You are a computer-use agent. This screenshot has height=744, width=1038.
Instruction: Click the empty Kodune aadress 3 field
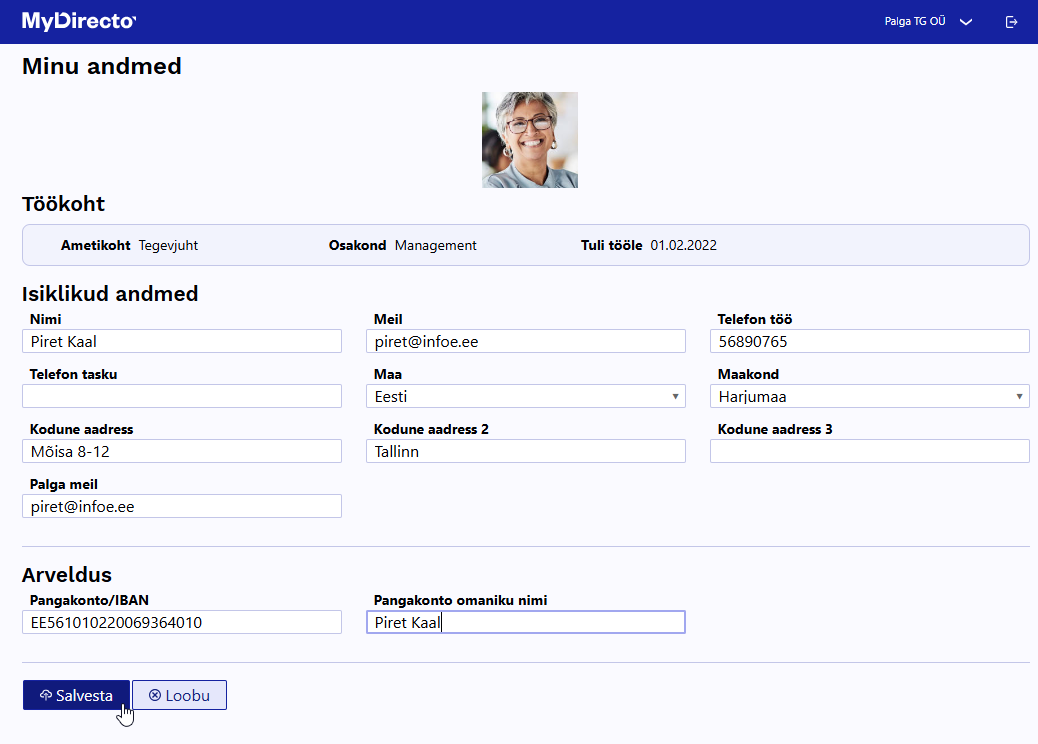870,452
